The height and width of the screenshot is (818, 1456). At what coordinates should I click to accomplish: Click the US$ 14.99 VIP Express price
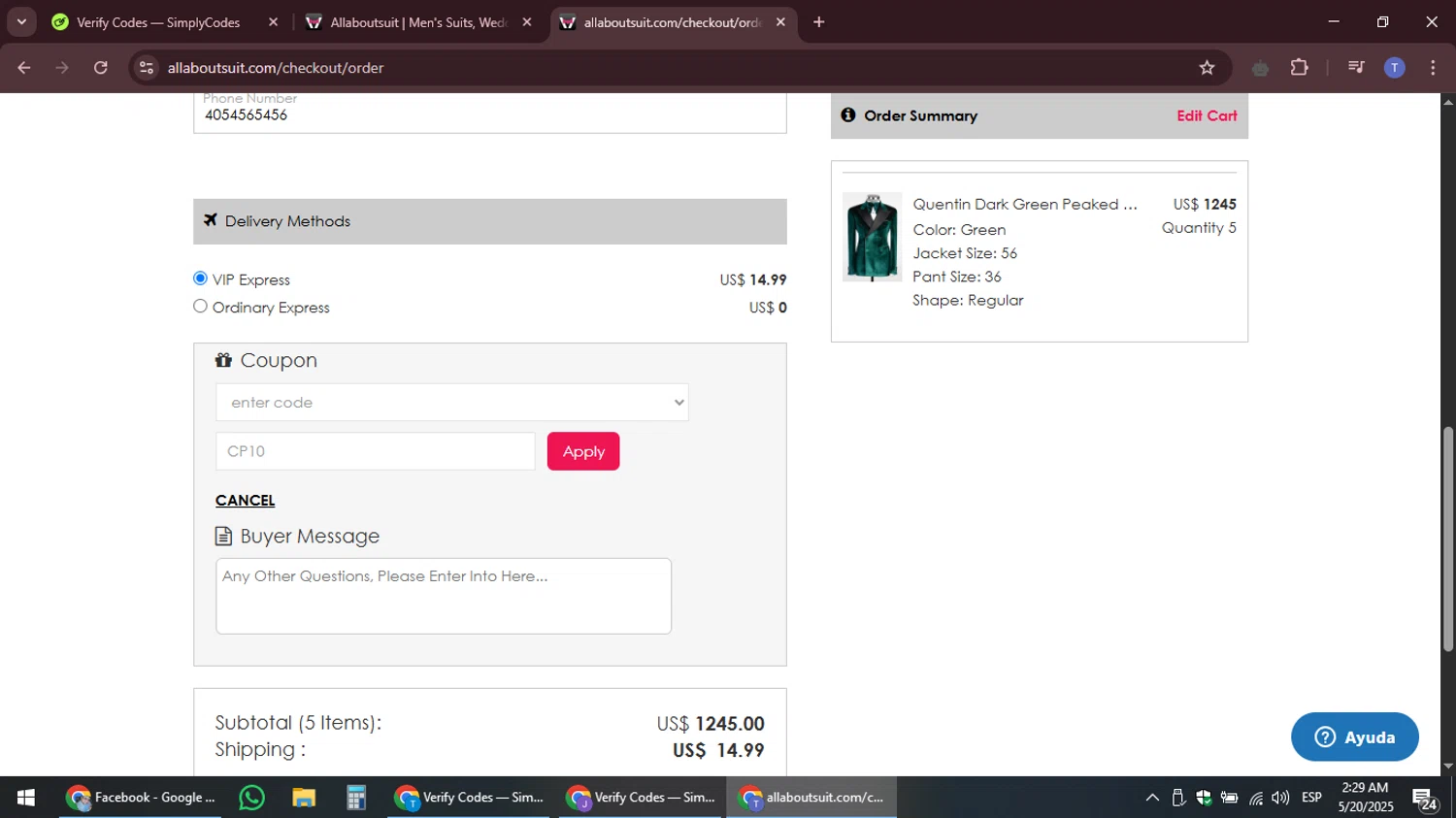752,279
